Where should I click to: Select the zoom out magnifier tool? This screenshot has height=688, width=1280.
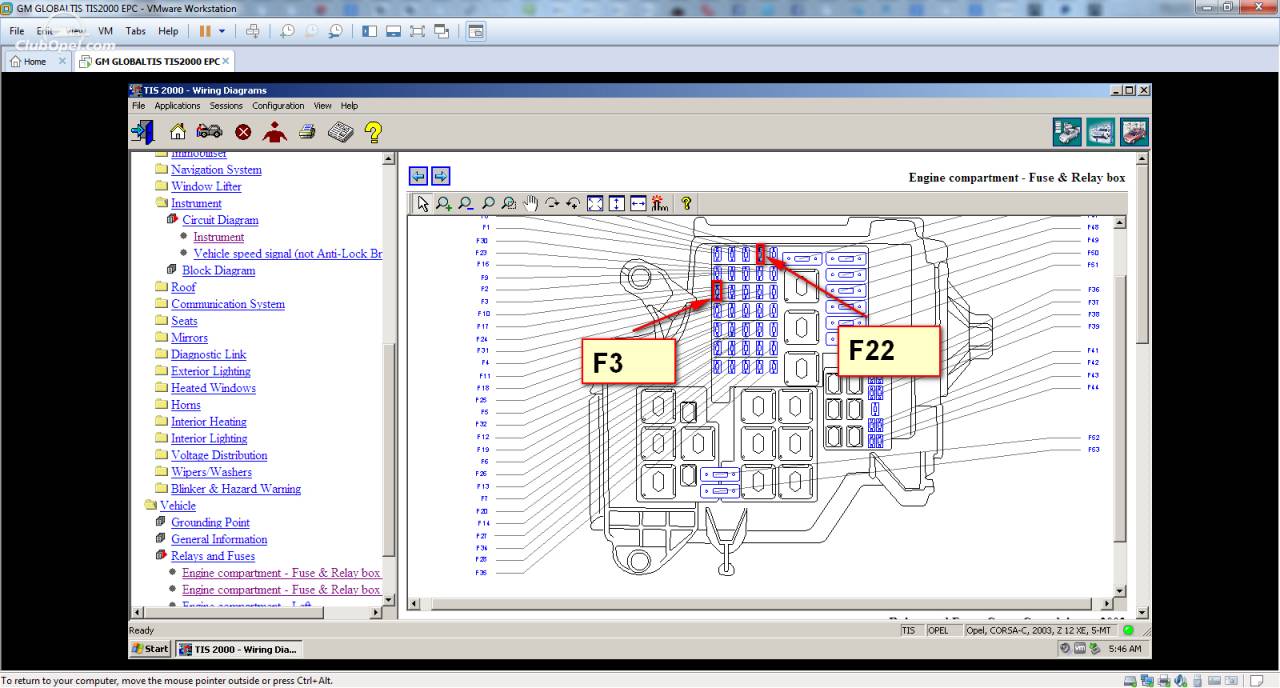click(x=466, y=203)
